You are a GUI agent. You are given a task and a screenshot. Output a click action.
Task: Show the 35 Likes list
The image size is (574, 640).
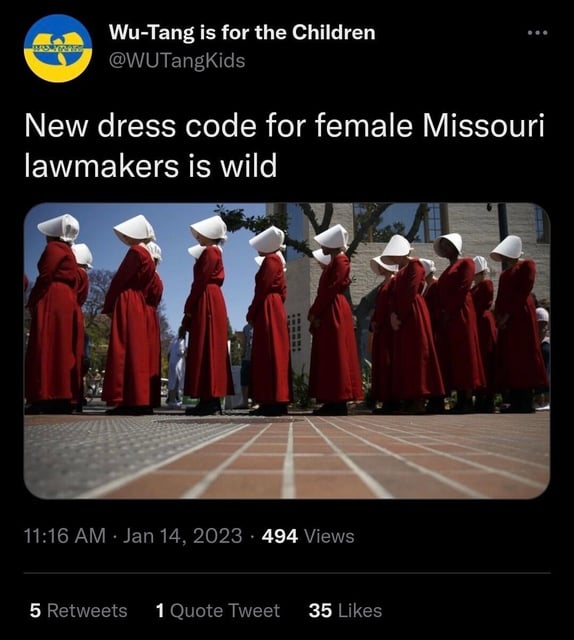(345, 611)
